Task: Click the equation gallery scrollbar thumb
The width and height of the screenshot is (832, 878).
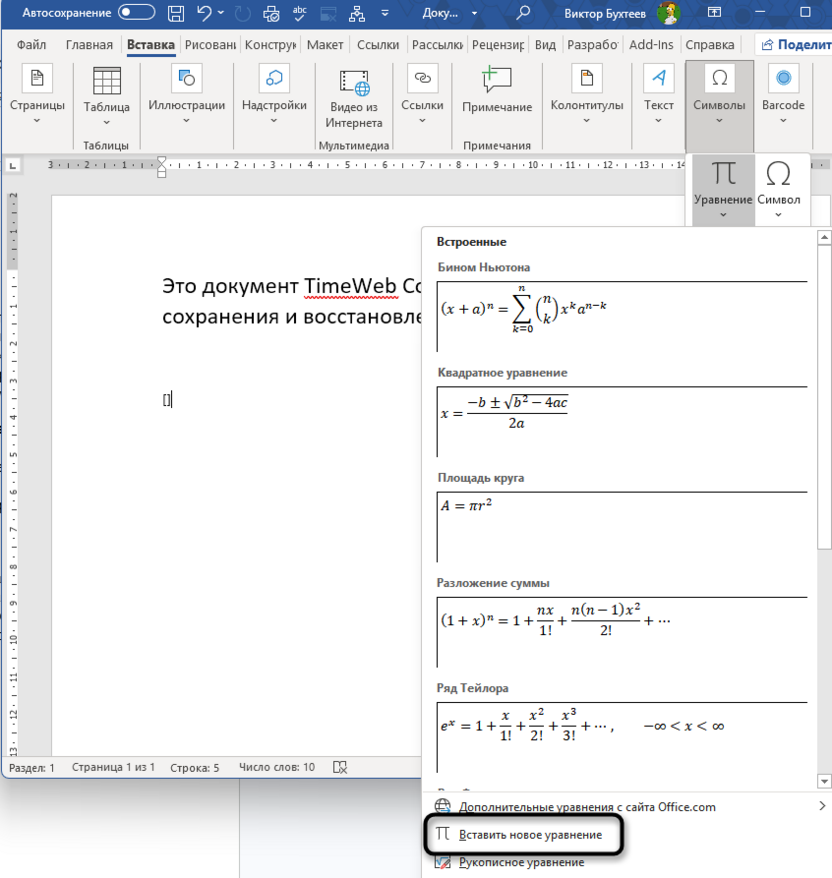Action: (824, 398)
